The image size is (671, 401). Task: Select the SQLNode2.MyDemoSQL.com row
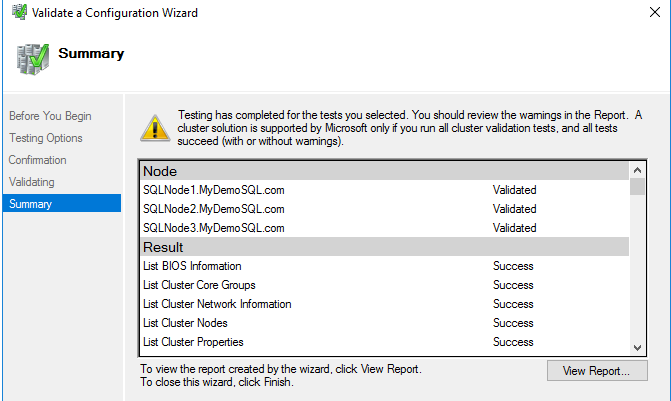click(214, 209)
